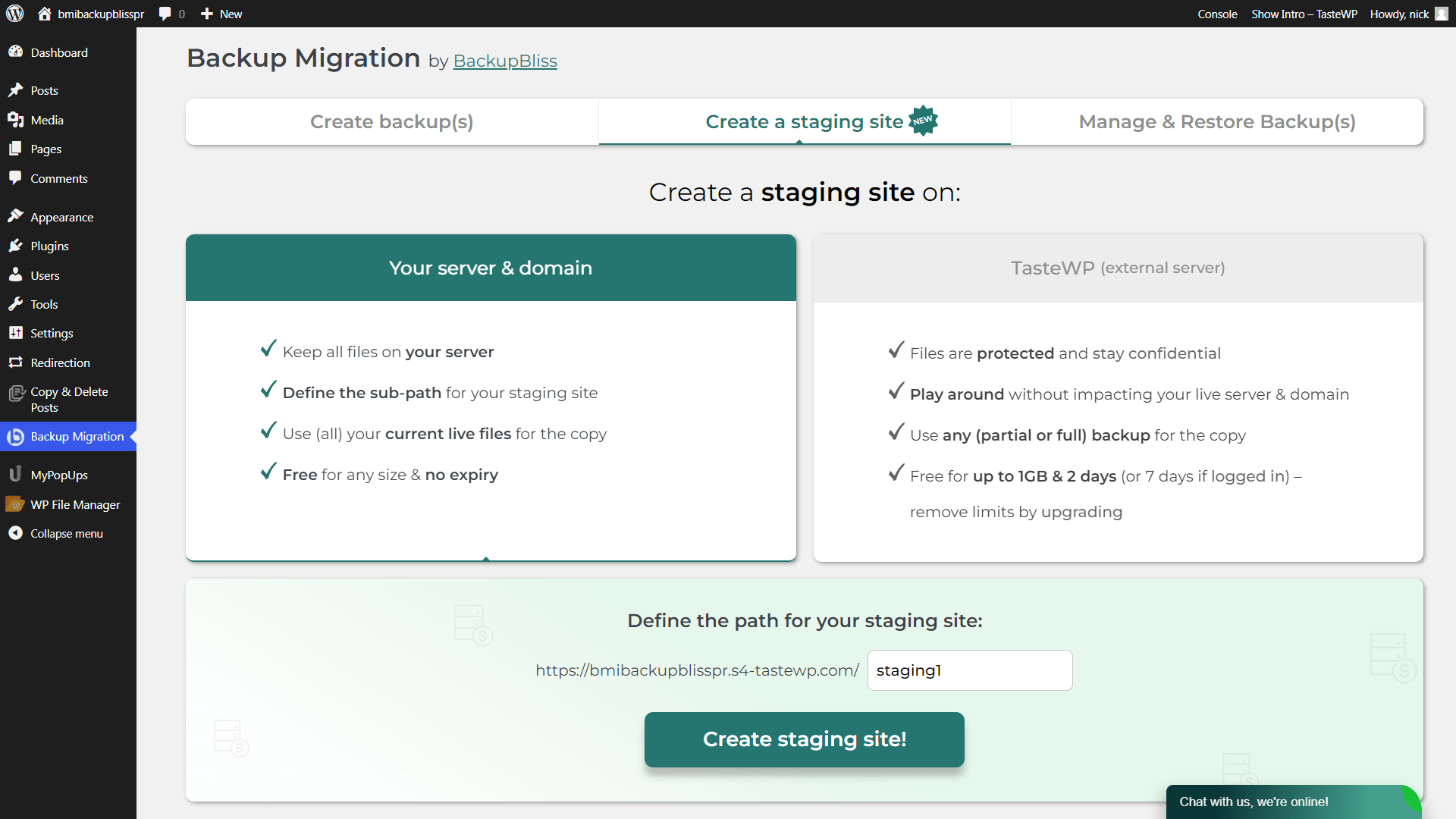Viewport: 1456px width, 819px height.
Task: Open the New content dropdown
Action: 221,14
